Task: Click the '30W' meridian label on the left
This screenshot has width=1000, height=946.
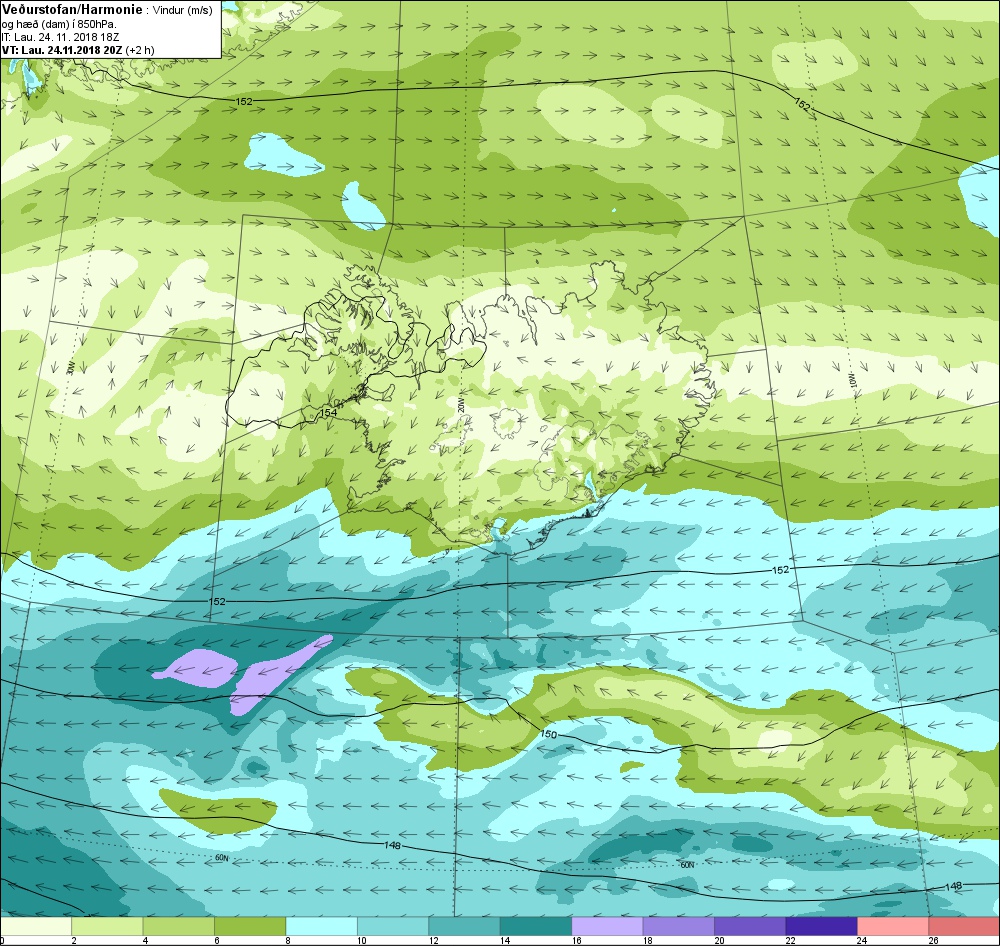Action: point(71,368)
